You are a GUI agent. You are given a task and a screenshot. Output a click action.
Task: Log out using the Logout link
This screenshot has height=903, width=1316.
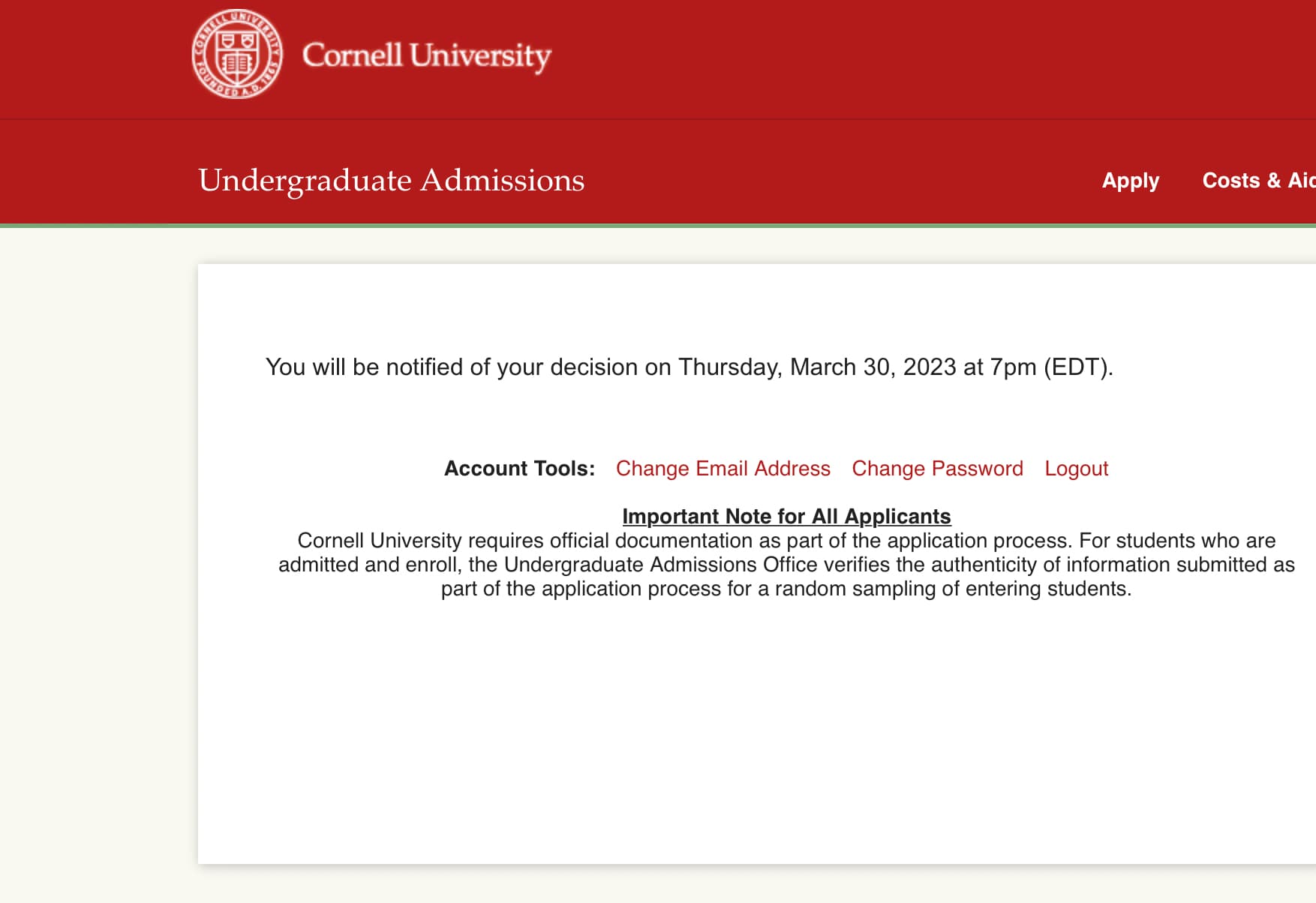[1076, 469]
